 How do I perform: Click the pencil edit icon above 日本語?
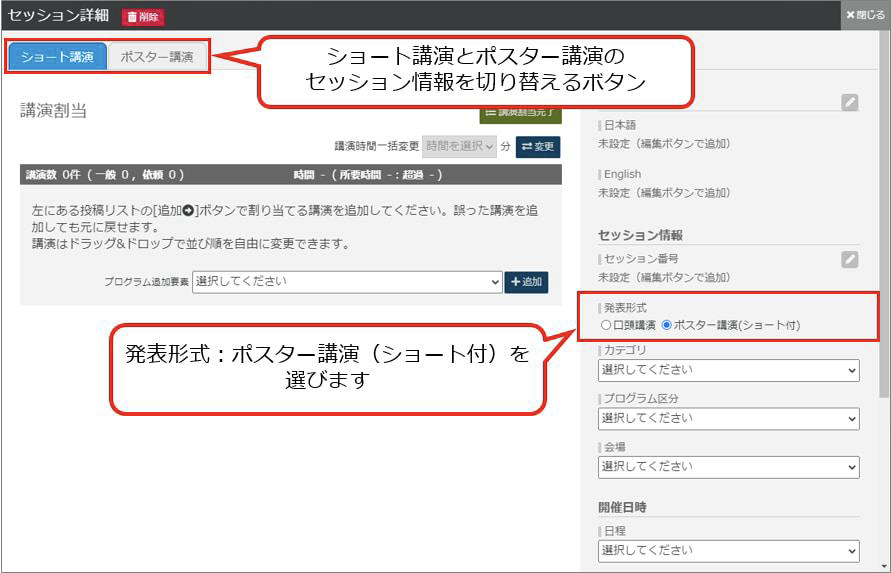(x=849, y=102)
